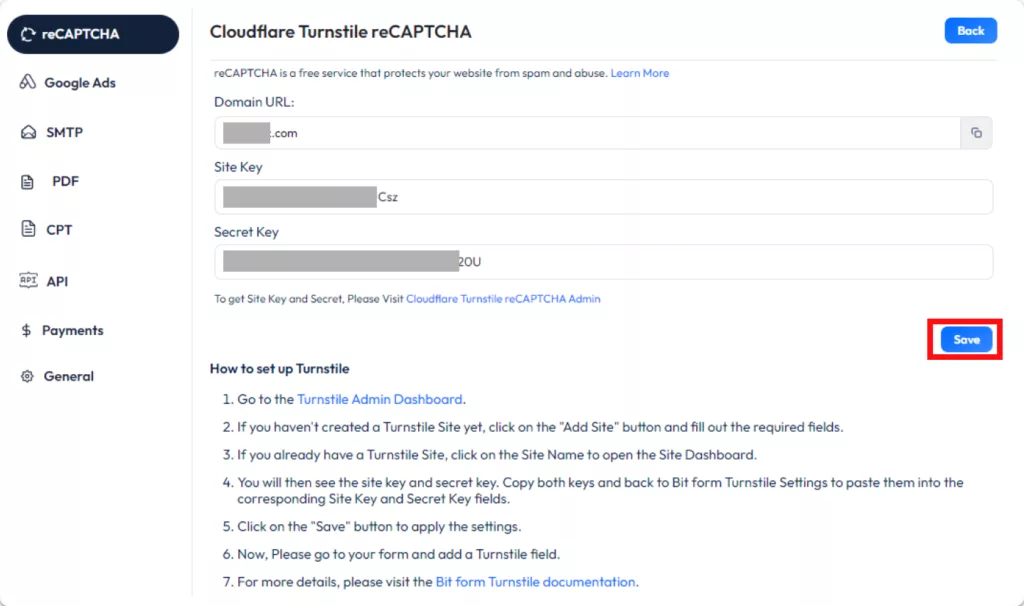Click the PDF document icon

point(27,181)
